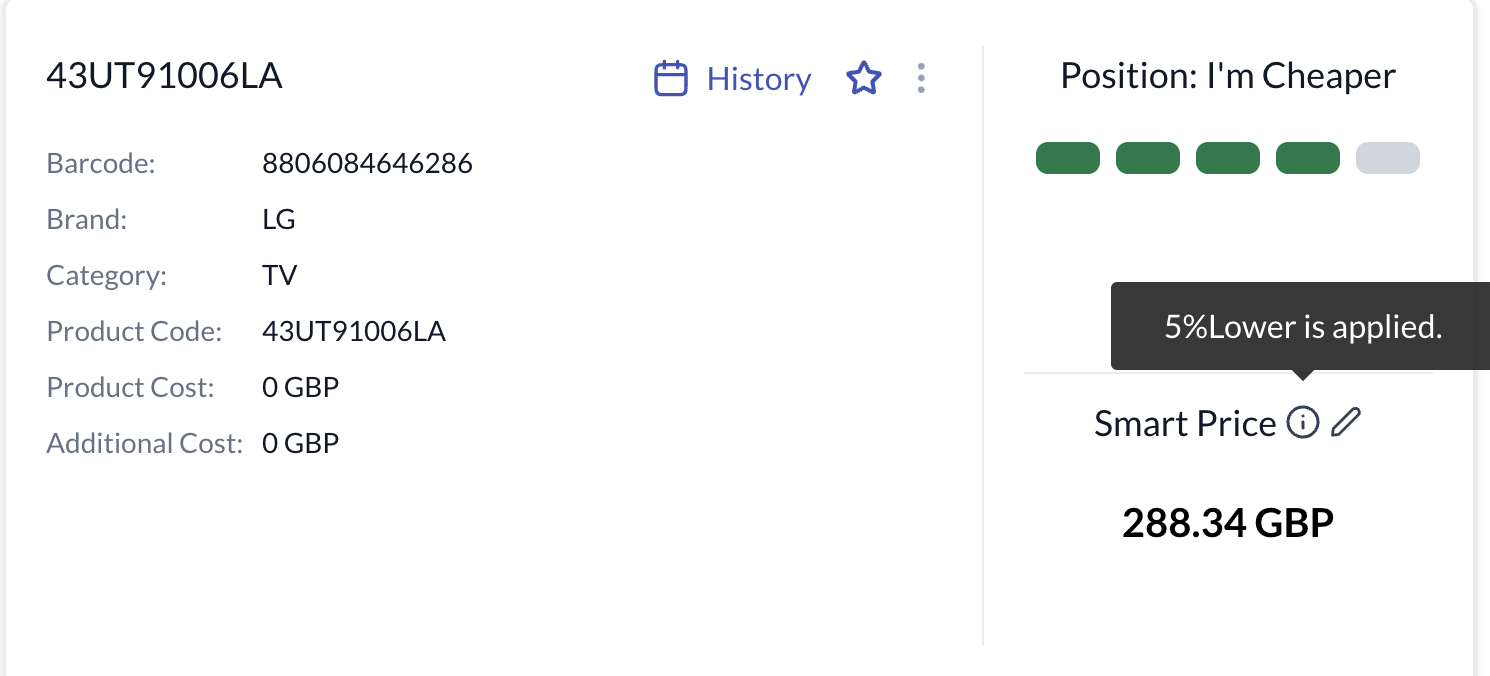Click the second green position bar
Image resolution: width=1490 pixels, height=676 pixels.
[1148, 158]
